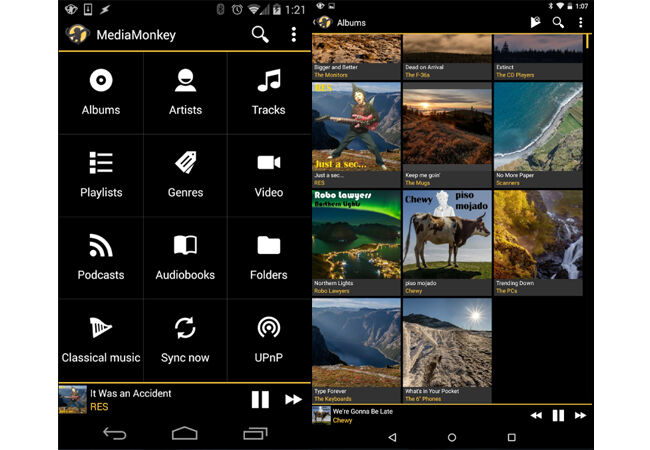Rewind 'We're Gonna Be Late' track
The height and width of the screenshot is (450, 650).
click(x=536, y=415)
